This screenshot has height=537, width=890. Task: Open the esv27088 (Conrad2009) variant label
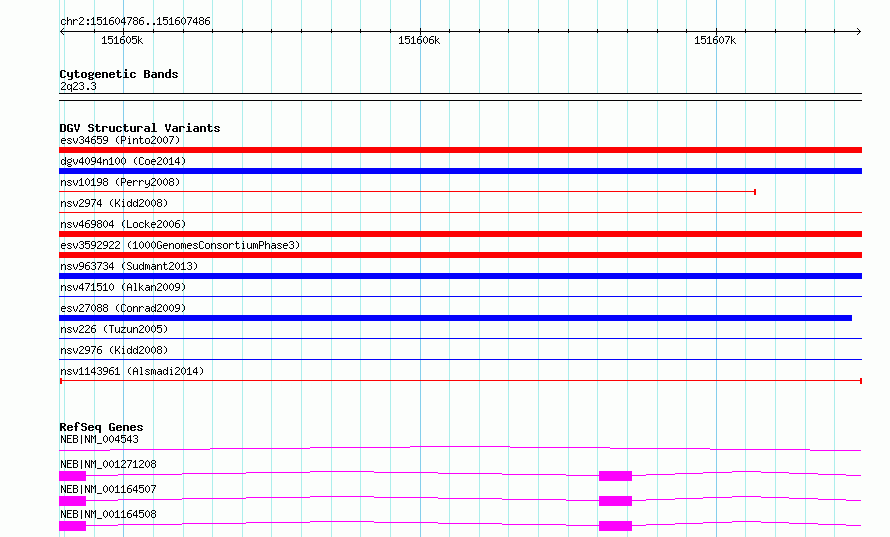pos(123,308)
